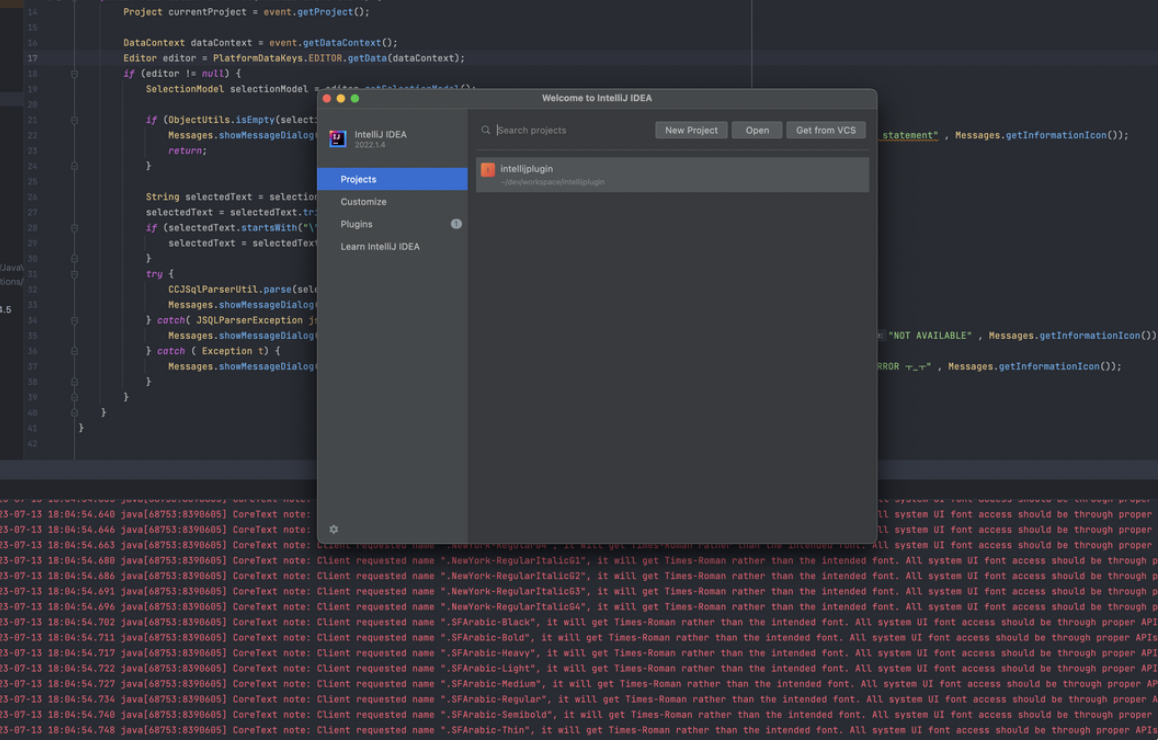The height and width of the screenshot is (740, 1158).
Task: Click the fold end marker on line 39
Action: [x=74, y=397]
